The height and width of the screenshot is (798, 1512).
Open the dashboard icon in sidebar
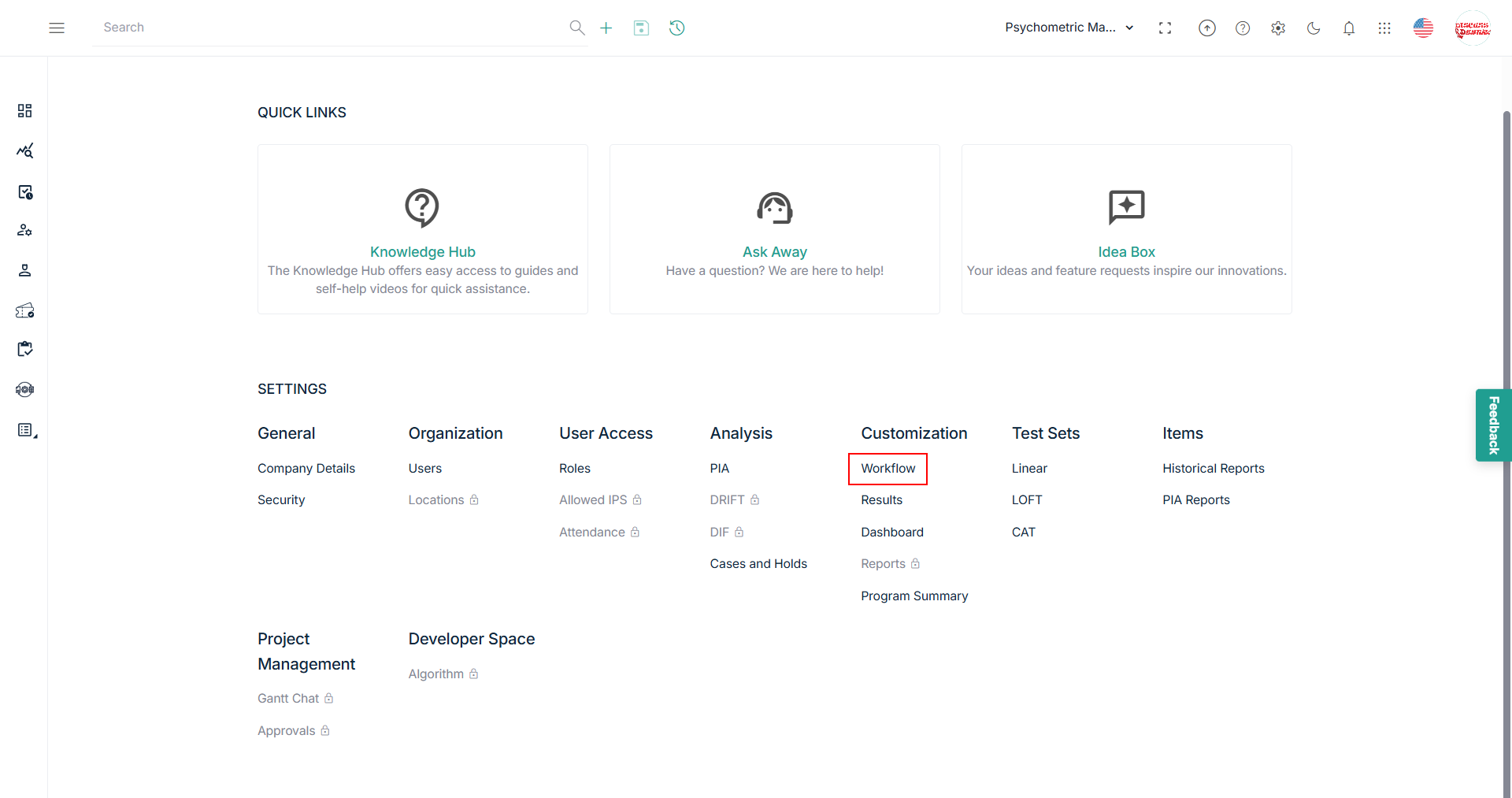click(x=25, y=110)
